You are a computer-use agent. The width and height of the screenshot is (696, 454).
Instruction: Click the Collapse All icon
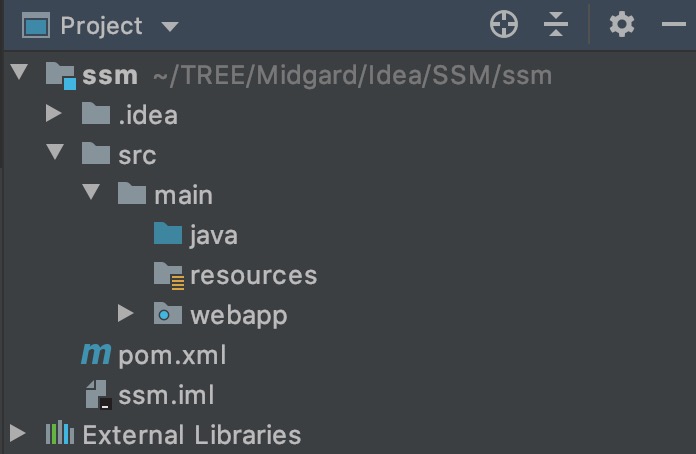coord(557,25)
